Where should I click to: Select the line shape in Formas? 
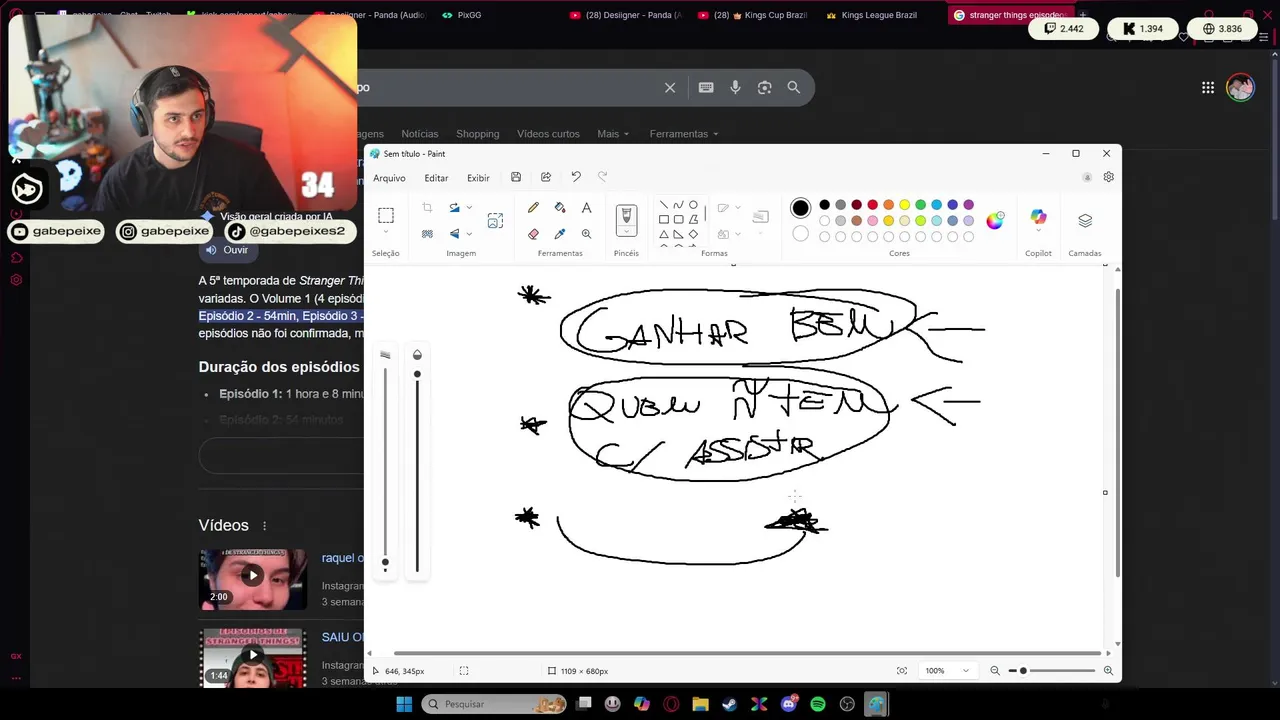(663, 205)
